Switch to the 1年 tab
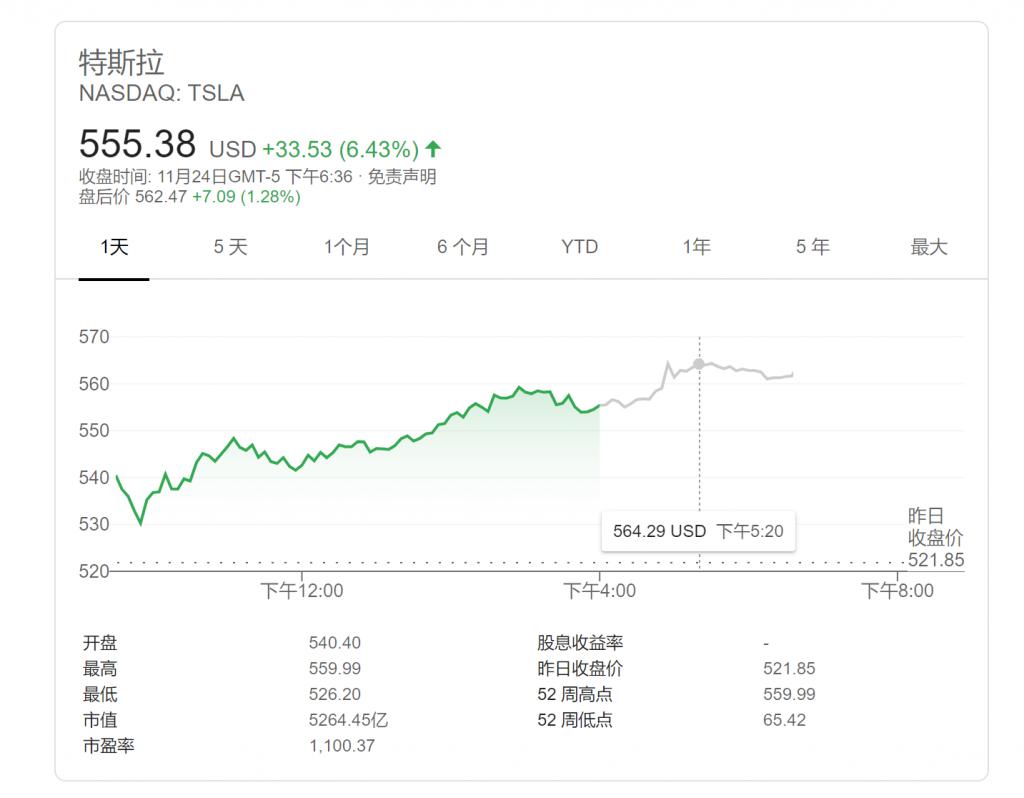The image size is (1024, 798). pyautogui.click(x=696, y=247)
